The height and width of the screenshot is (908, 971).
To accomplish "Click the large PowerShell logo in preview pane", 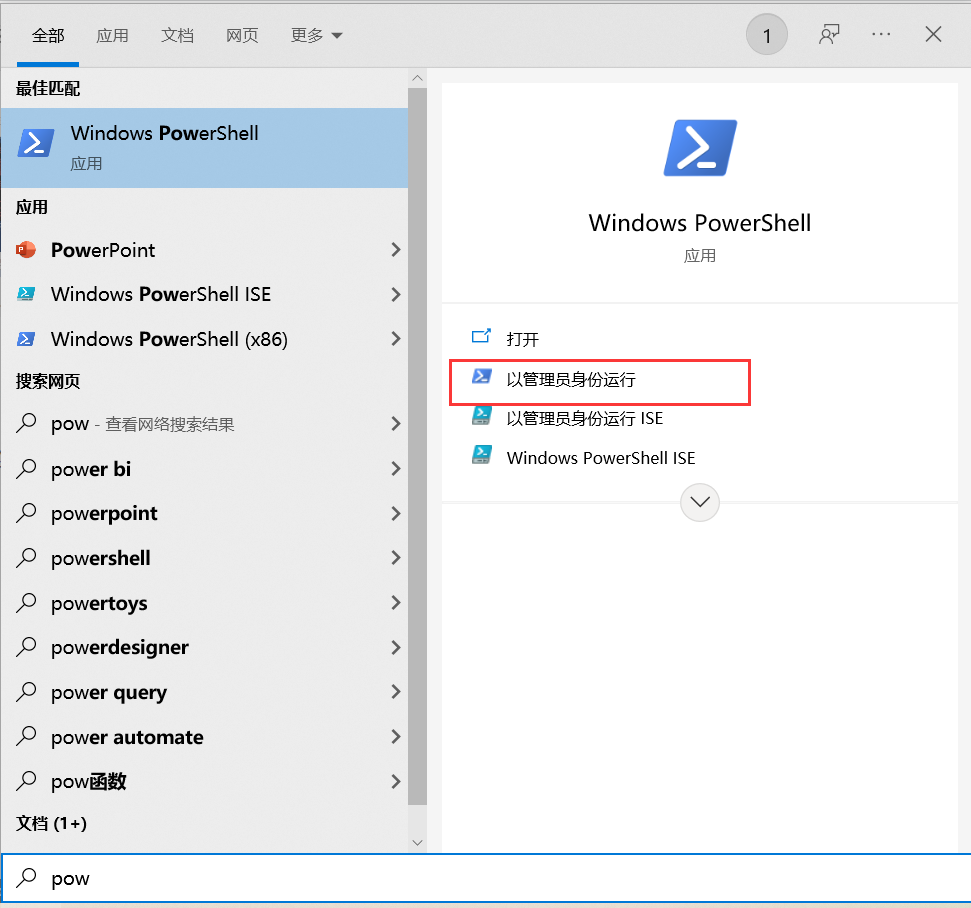I will pos(700,148).
